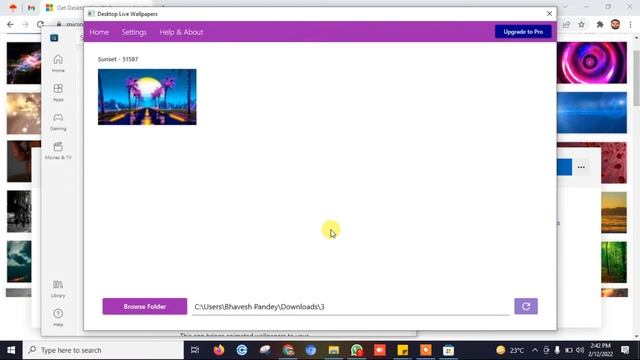Open Home in Microsoft Store sidebar

pos(58,63)
